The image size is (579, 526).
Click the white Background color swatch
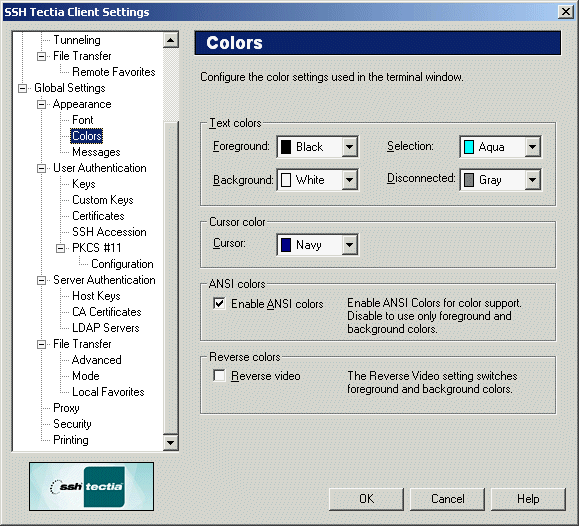tap(286, 180)
